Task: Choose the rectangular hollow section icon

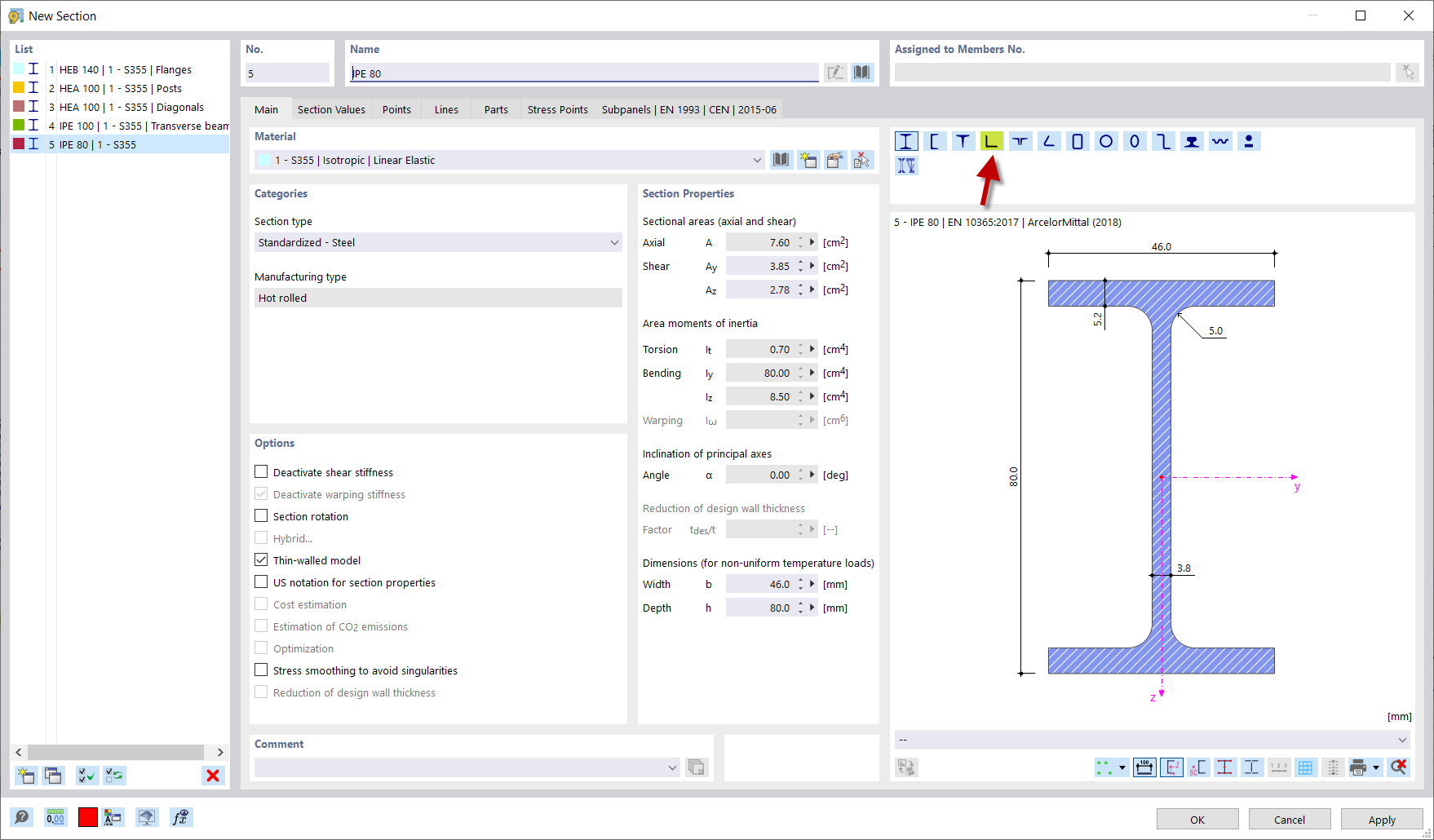Action: 1078,140
